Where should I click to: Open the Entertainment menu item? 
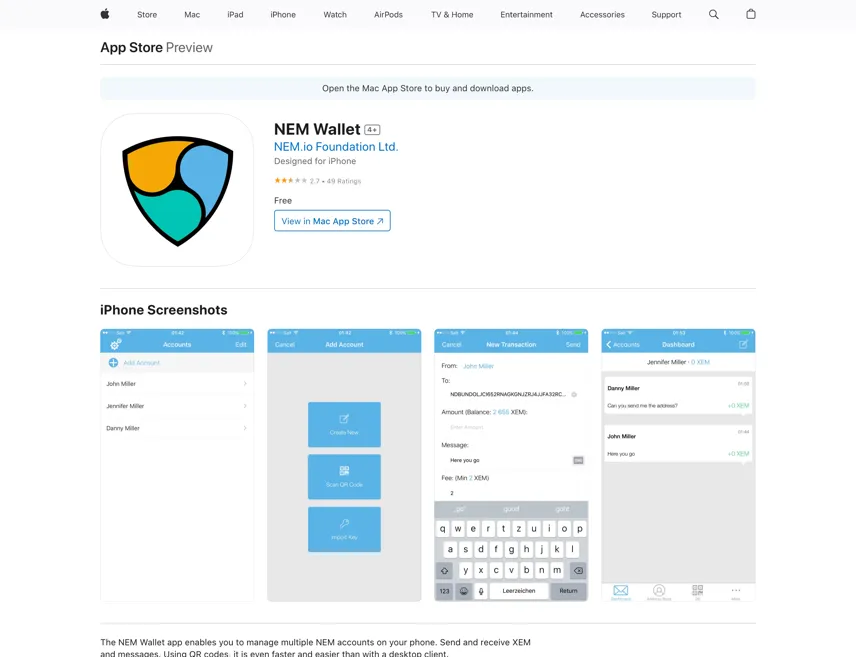tap(526, 15)
